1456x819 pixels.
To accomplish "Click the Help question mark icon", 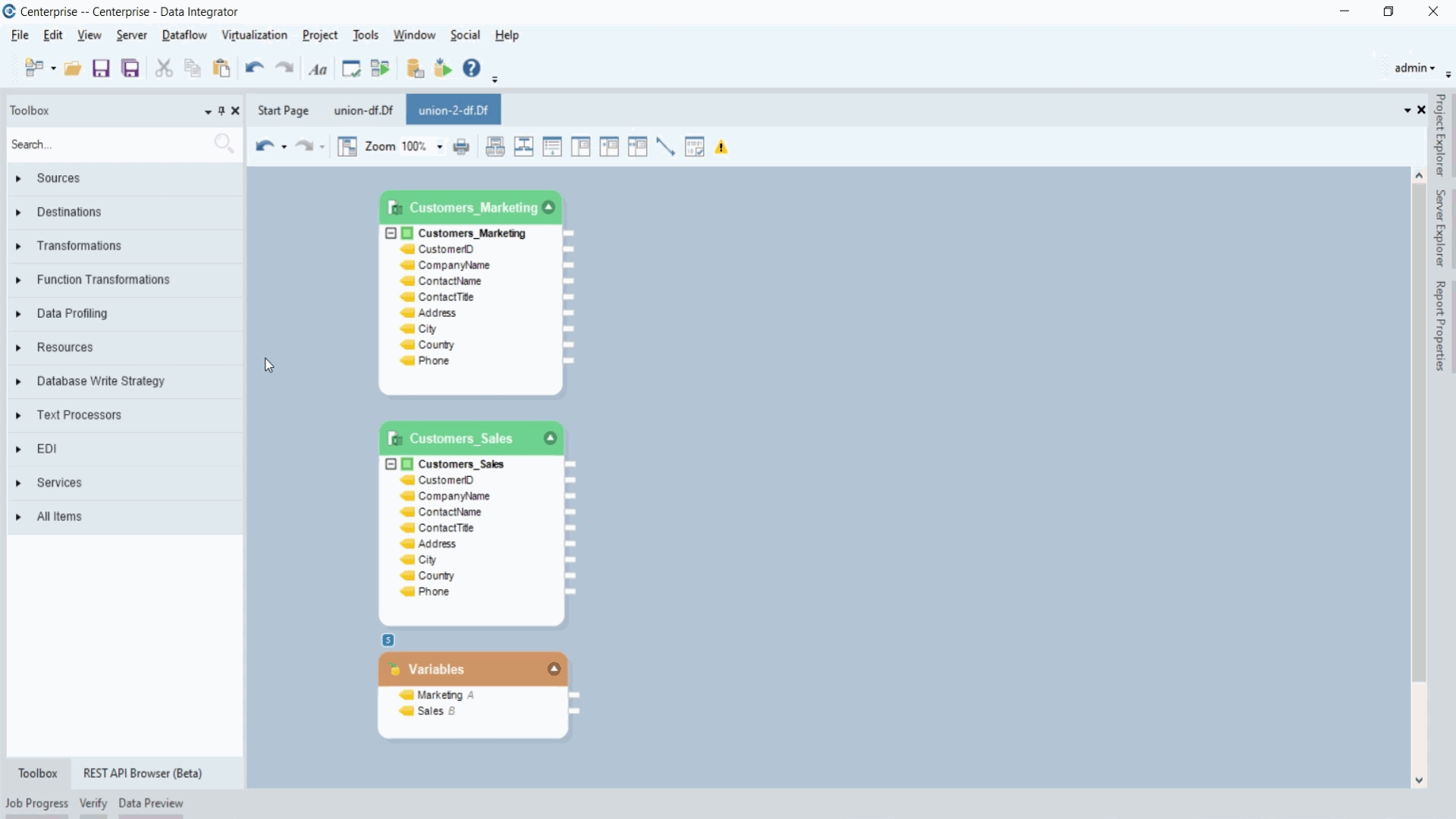I will (472, 68).
